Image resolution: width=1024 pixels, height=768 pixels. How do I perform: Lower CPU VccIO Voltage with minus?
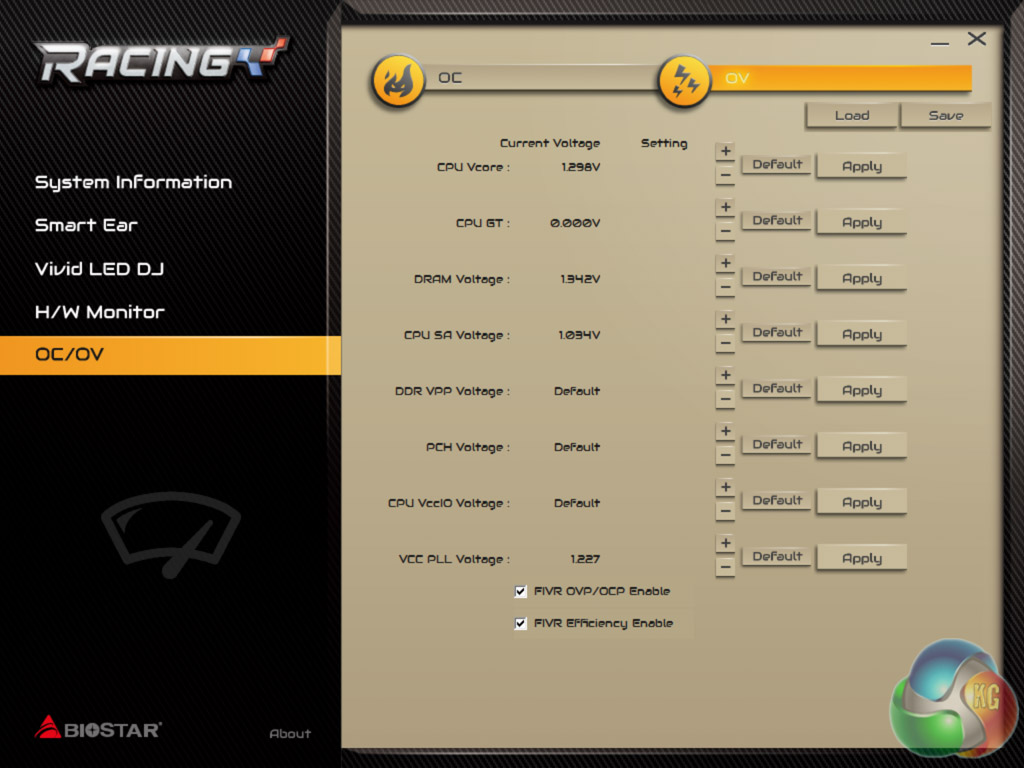pos(725,511)
